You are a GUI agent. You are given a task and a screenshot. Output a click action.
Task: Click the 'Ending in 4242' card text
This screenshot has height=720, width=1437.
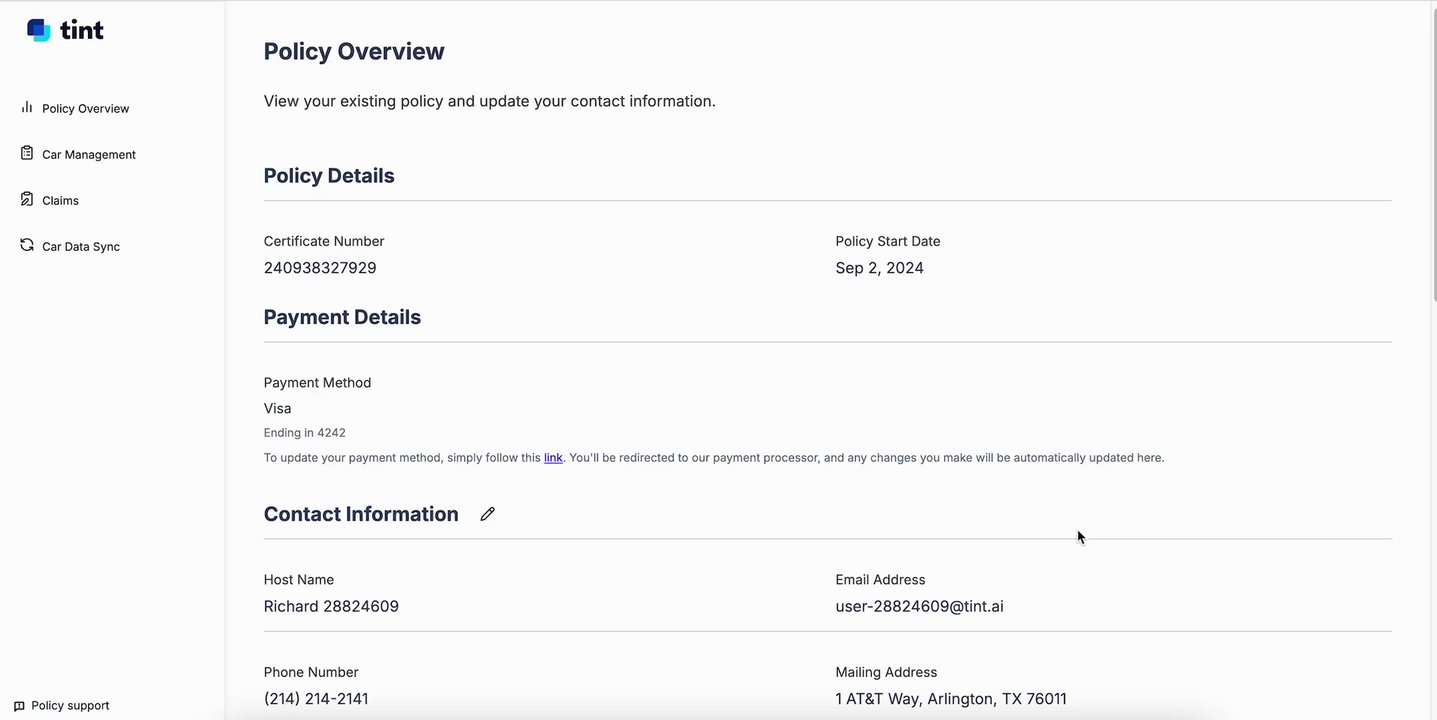coord(305,433)
